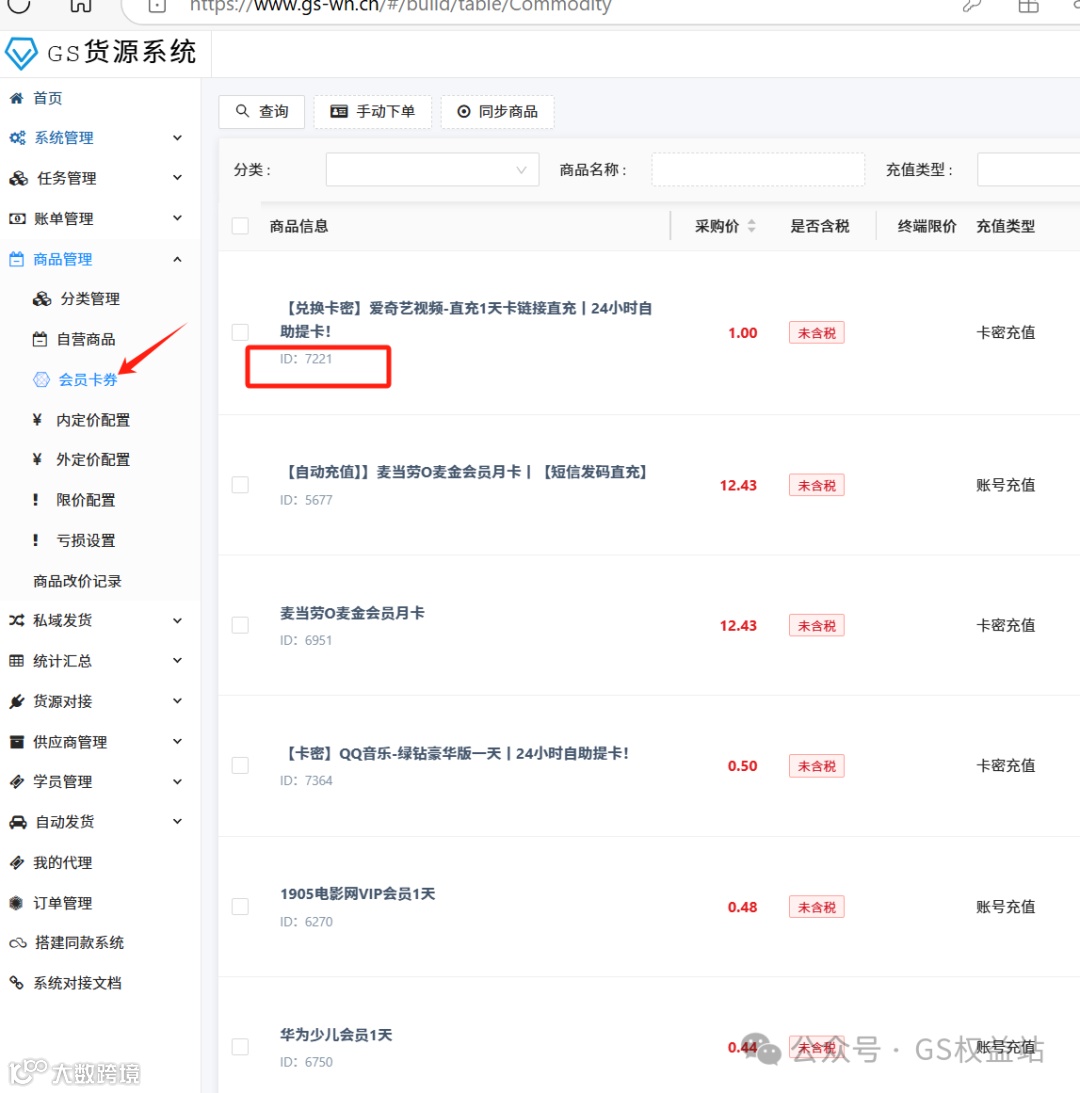Expand the 自动发货 menu chevron
The height and width of the screenshot is (1093, 1080).
tap(178, 821)
